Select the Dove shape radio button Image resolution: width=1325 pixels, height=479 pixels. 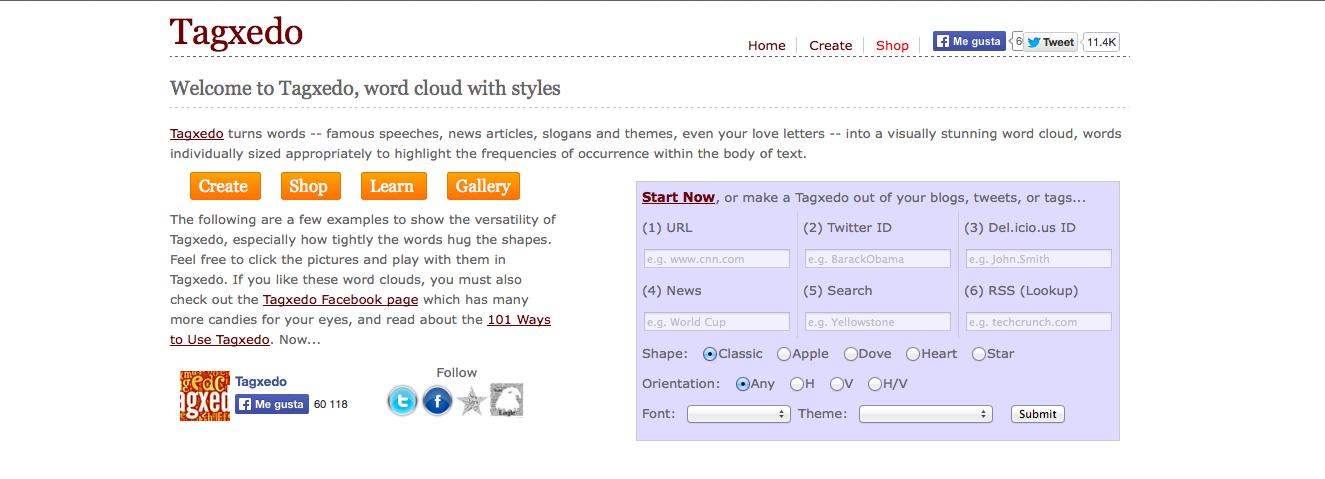click(851, 354)
